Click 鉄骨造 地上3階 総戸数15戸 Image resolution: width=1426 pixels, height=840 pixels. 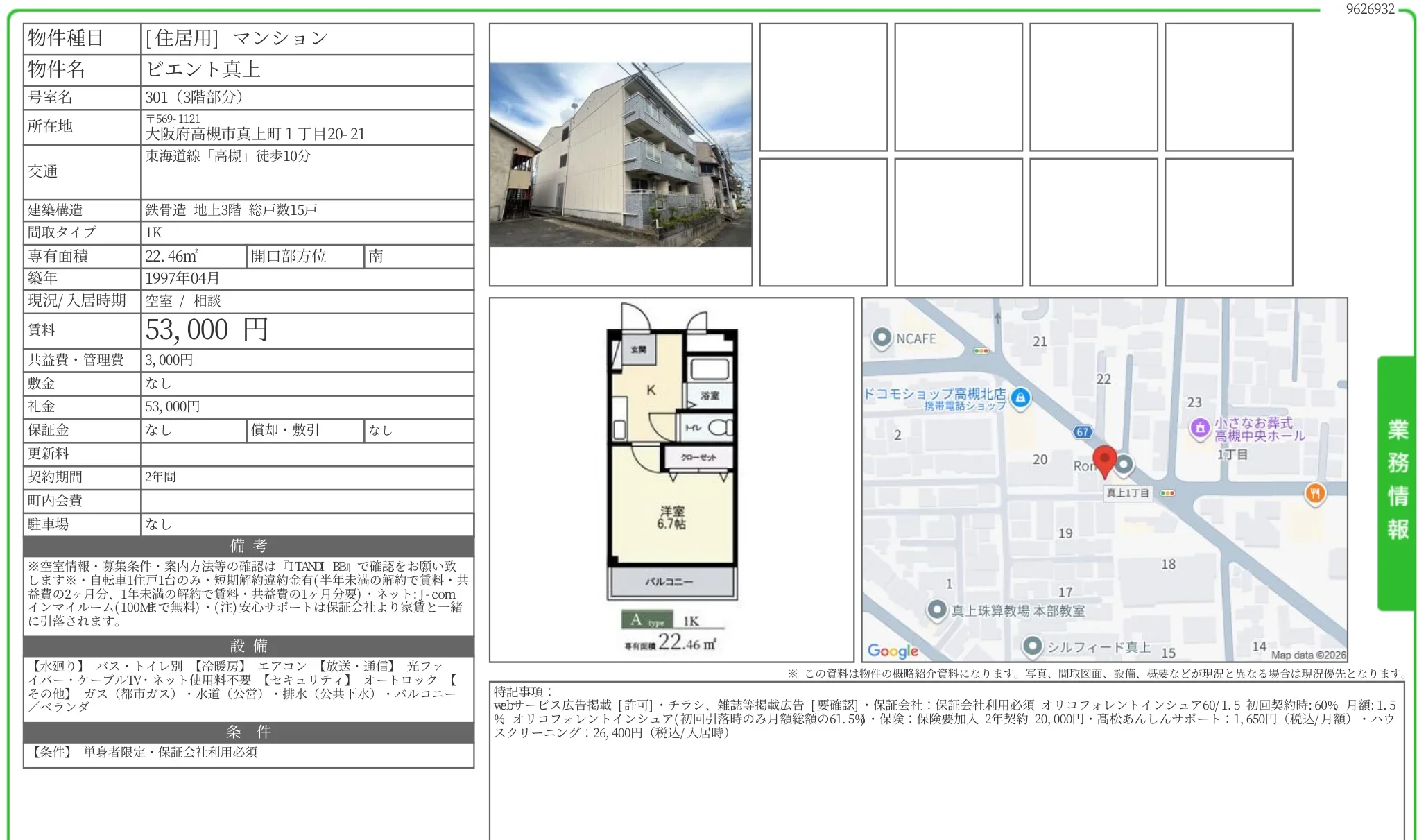tap(231, 210)
